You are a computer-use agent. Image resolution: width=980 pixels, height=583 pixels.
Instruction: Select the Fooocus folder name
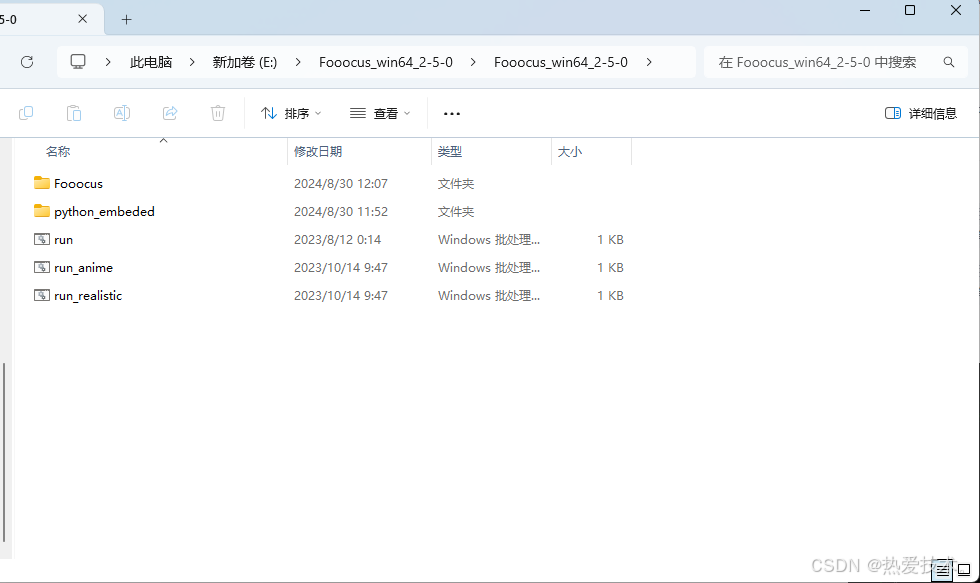pyautogui.click(x=78, y=184)
